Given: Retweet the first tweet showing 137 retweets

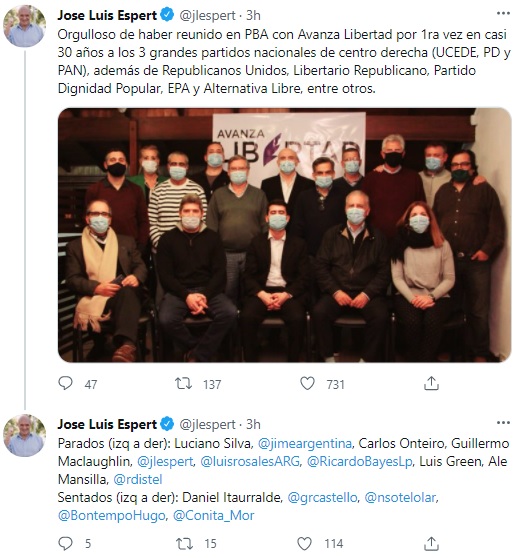Looking at the screenshot, I should coord(184,384).
